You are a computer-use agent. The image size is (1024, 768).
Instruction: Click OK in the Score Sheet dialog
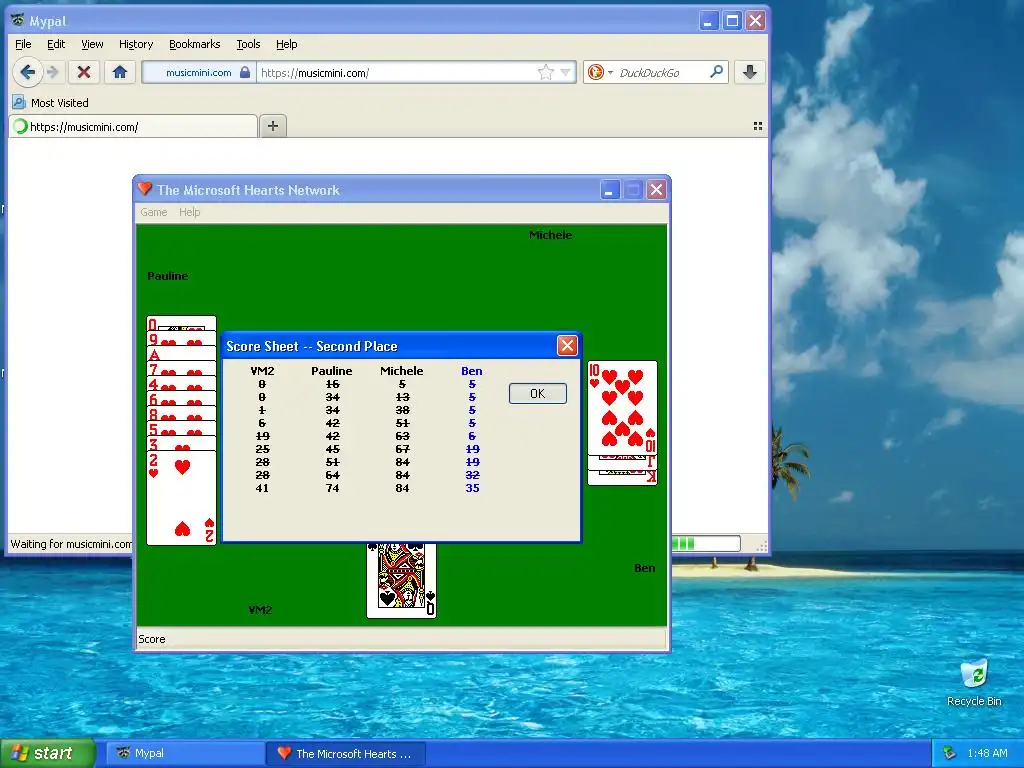(537, 393)
